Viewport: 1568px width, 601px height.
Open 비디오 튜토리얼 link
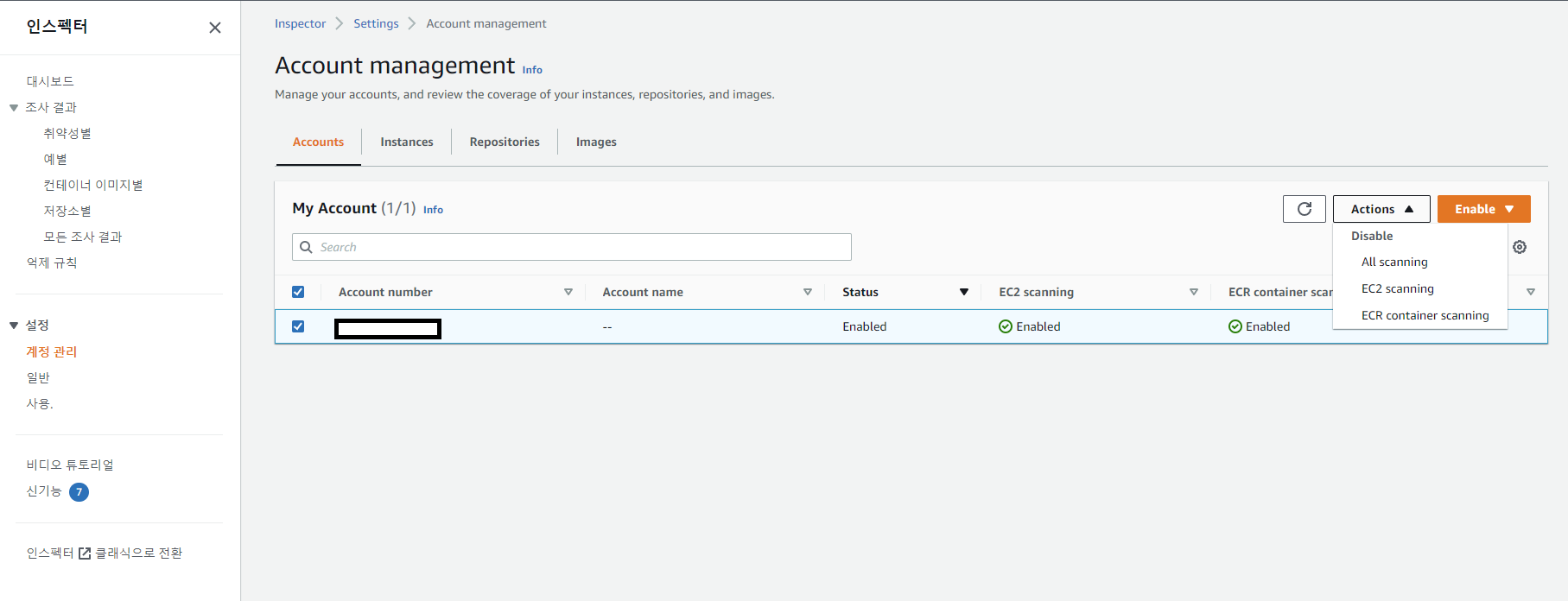pos(70,465)
